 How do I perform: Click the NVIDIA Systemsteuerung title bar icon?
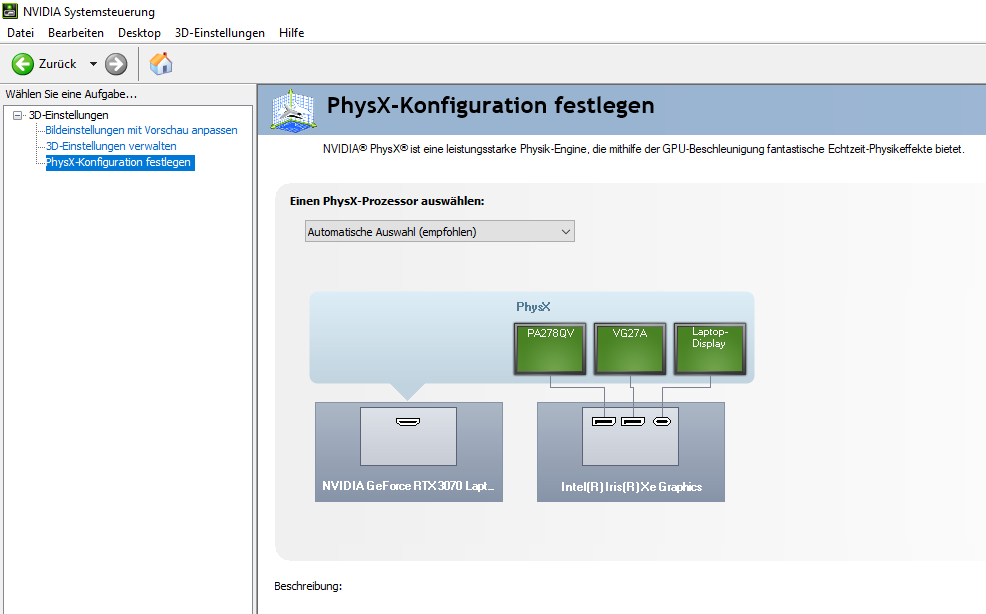point(10,11)
